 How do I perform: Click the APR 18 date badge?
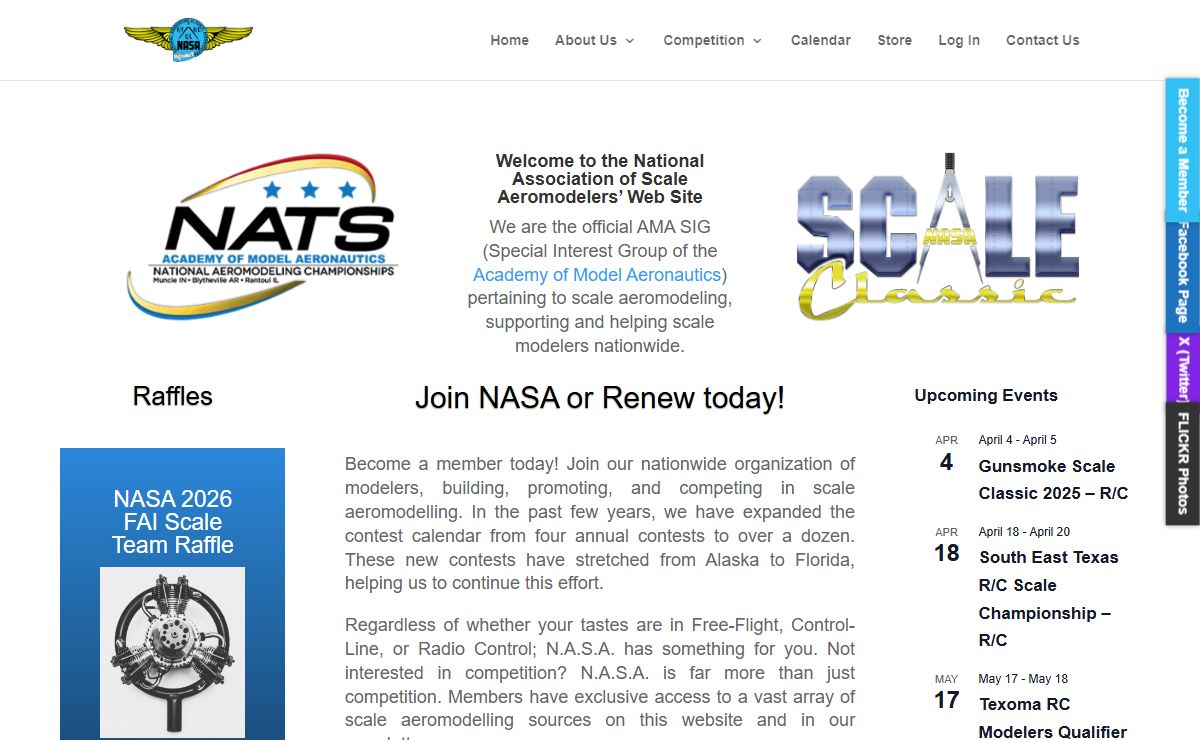pyautogui.click(x=947, y=546)
